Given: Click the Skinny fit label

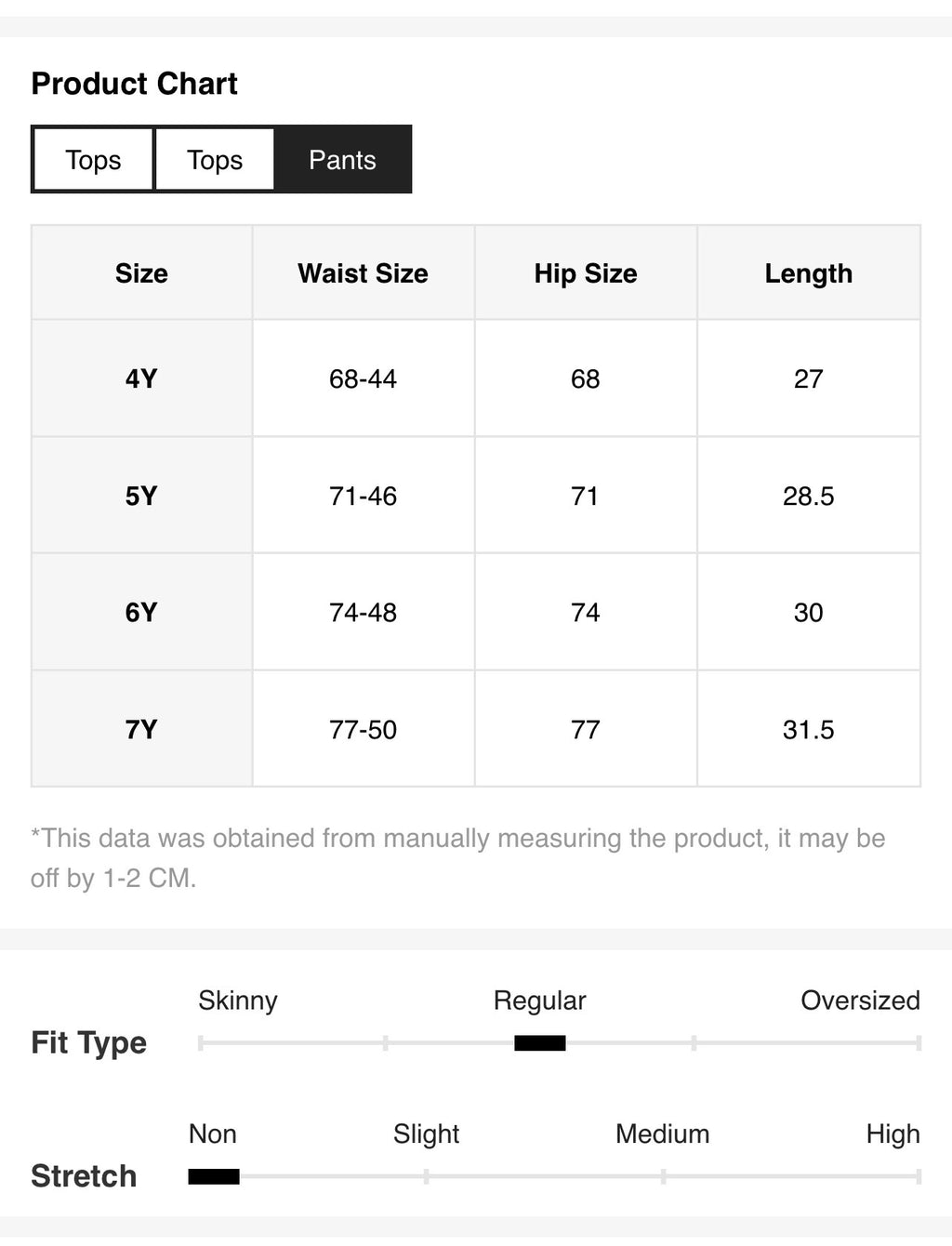Looking at the screenshot, I should [238, 1001].
